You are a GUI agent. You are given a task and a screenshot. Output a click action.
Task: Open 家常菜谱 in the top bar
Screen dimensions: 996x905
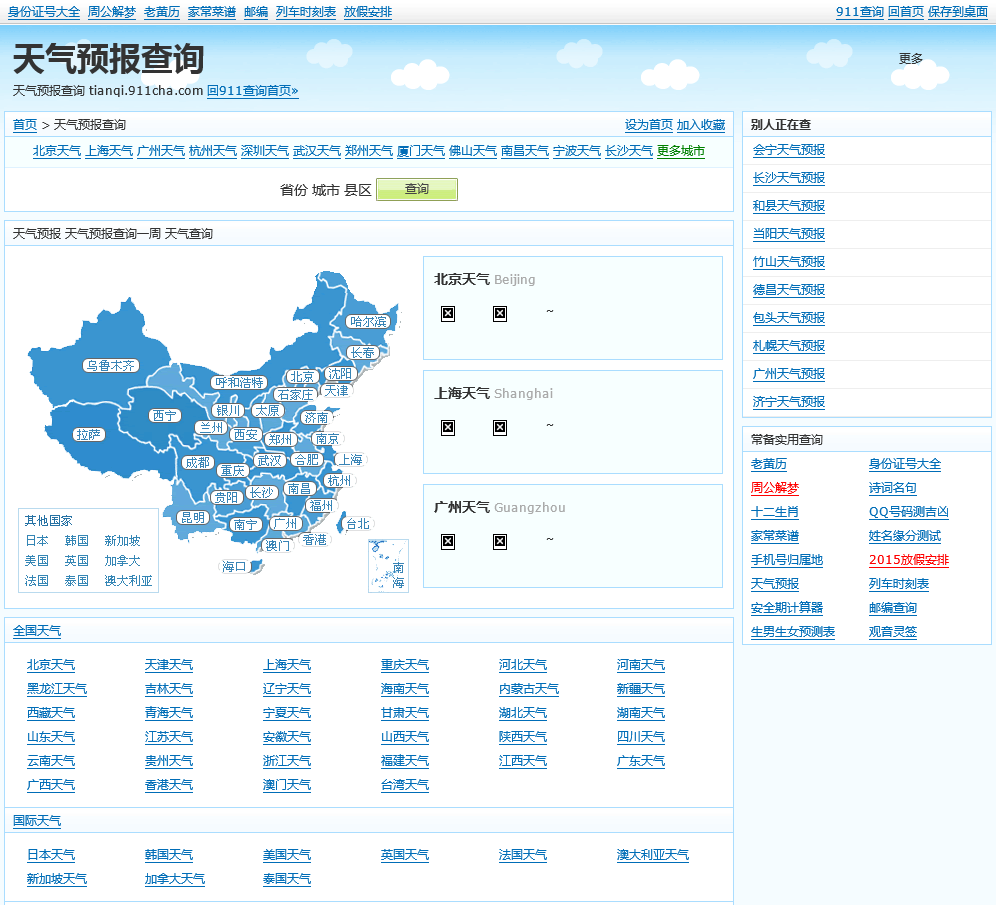tap(212, 12)
